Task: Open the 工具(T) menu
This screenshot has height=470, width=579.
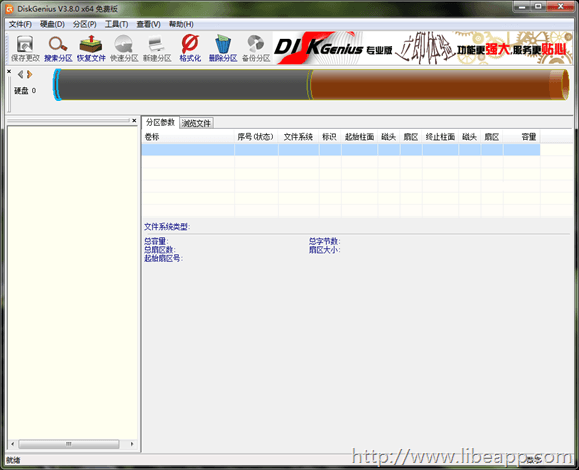Action: 116,24
